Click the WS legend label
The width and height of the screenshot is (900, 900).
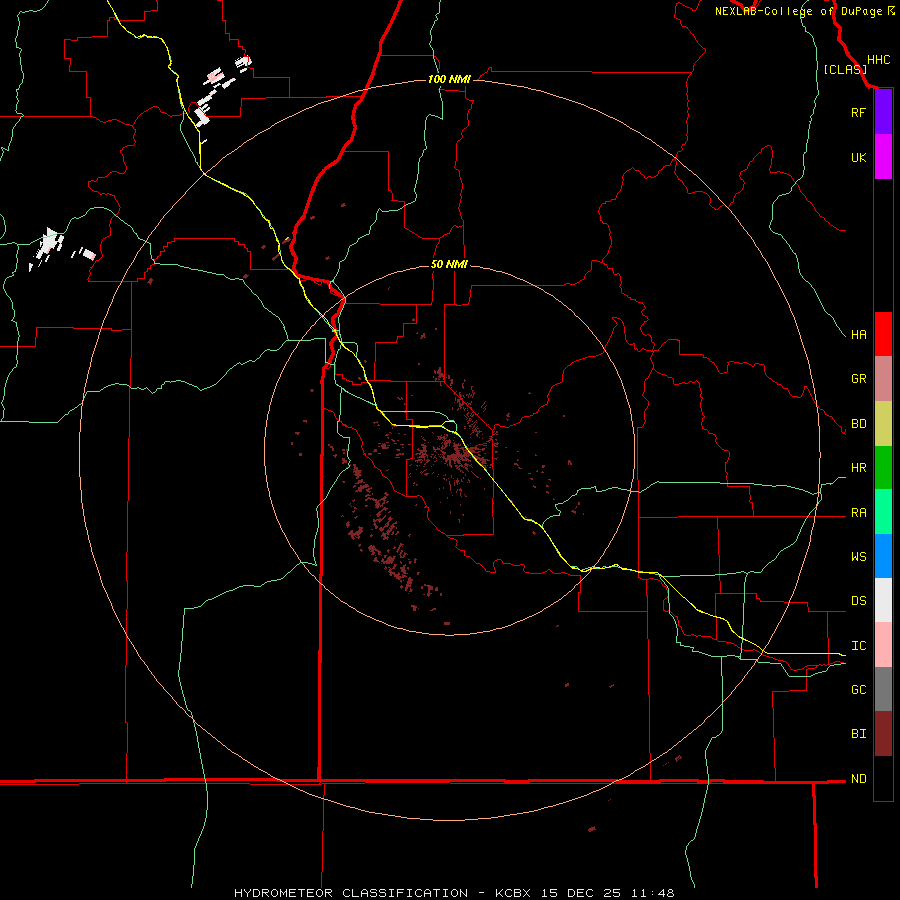tap(858, 556)
